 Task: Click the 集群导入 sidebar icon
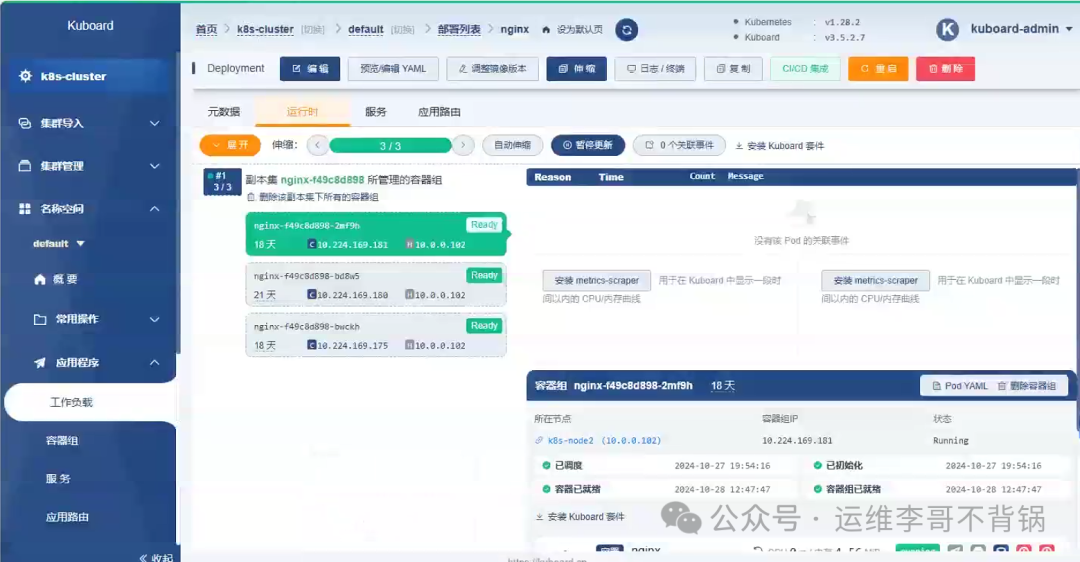point(25,123)
